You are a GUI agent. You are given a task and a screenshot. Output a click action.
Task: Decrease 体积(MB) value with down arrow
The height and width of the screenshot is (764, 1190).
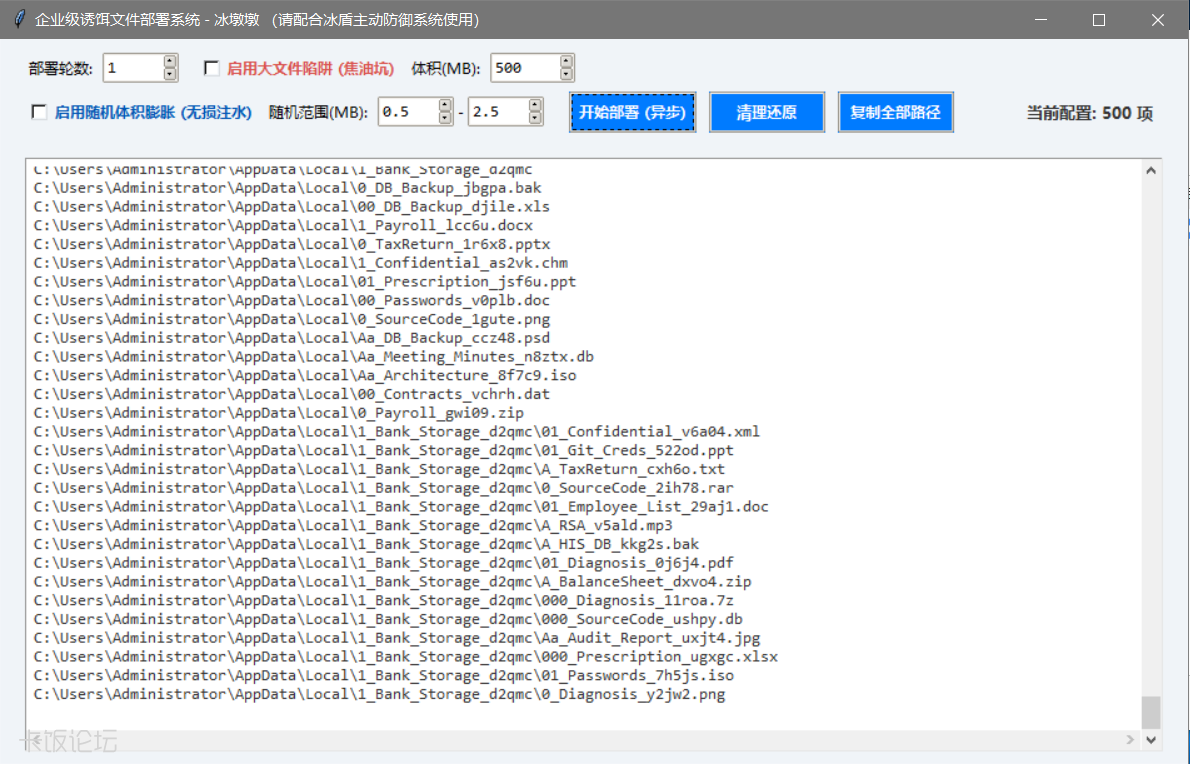(567, 74)
